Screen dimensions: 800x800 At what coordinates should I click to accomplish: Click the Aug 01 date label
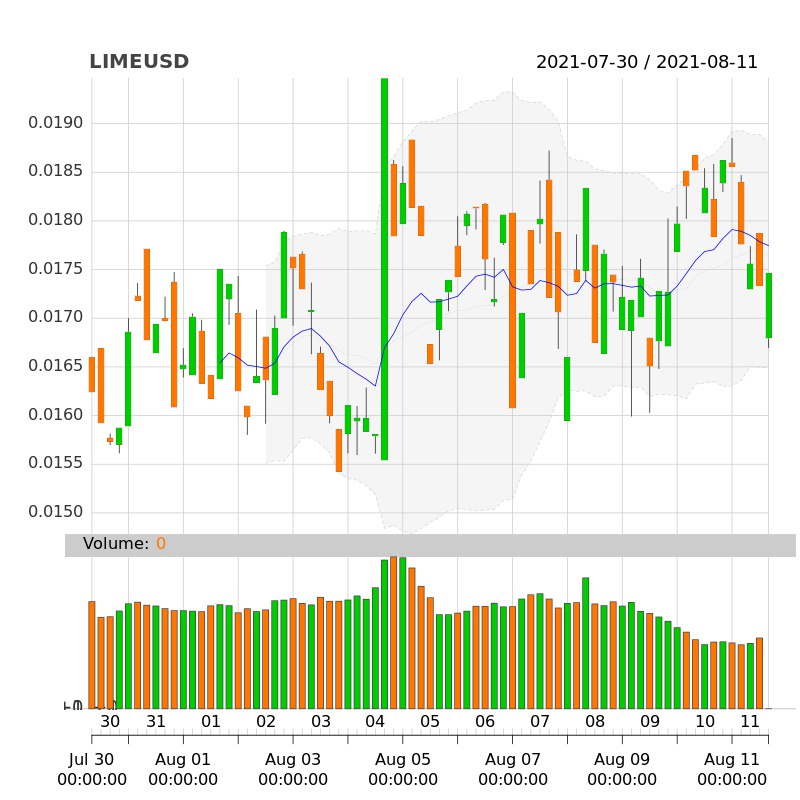183,760
